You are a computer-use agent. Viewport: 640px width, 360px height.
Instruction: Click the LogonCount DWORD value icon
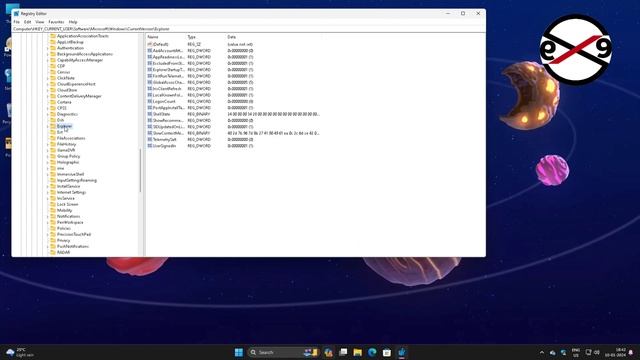coord(150,101)
